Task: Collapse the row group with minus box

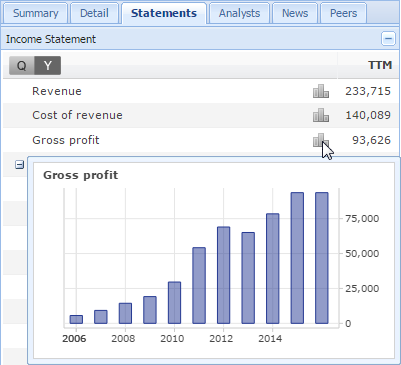Action: coord(20,164)
